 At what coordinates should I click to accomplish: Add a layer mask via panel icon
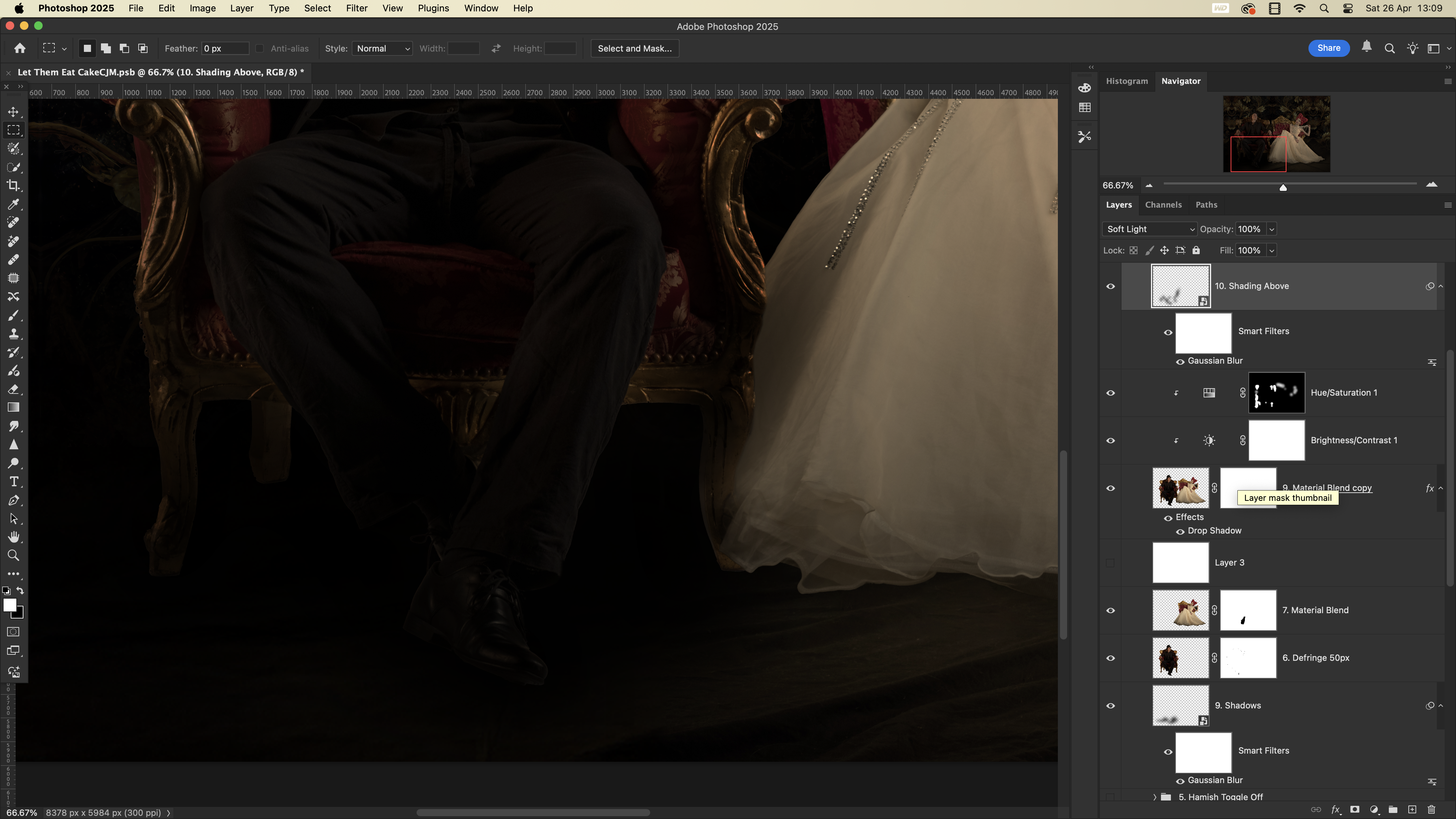pyautogui.click(x=1355, y=809)
